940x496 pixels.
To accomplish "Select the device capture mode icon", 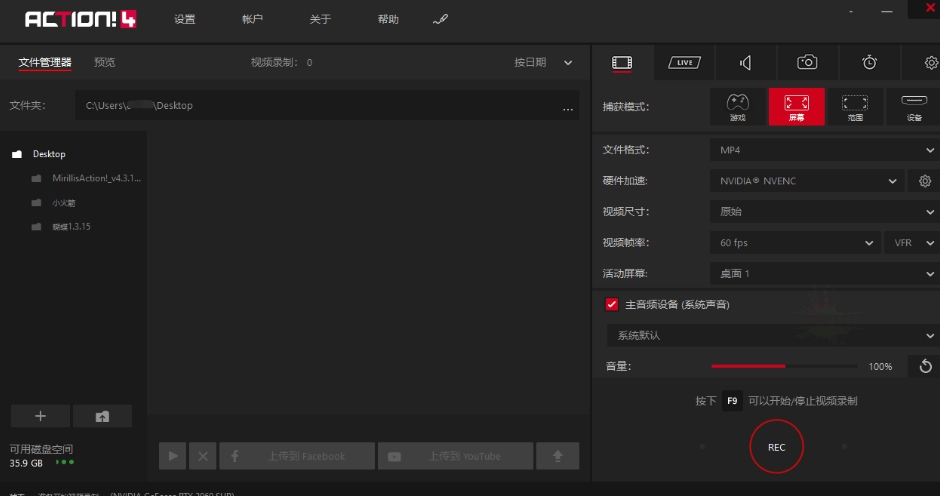I will click(913, 106).
